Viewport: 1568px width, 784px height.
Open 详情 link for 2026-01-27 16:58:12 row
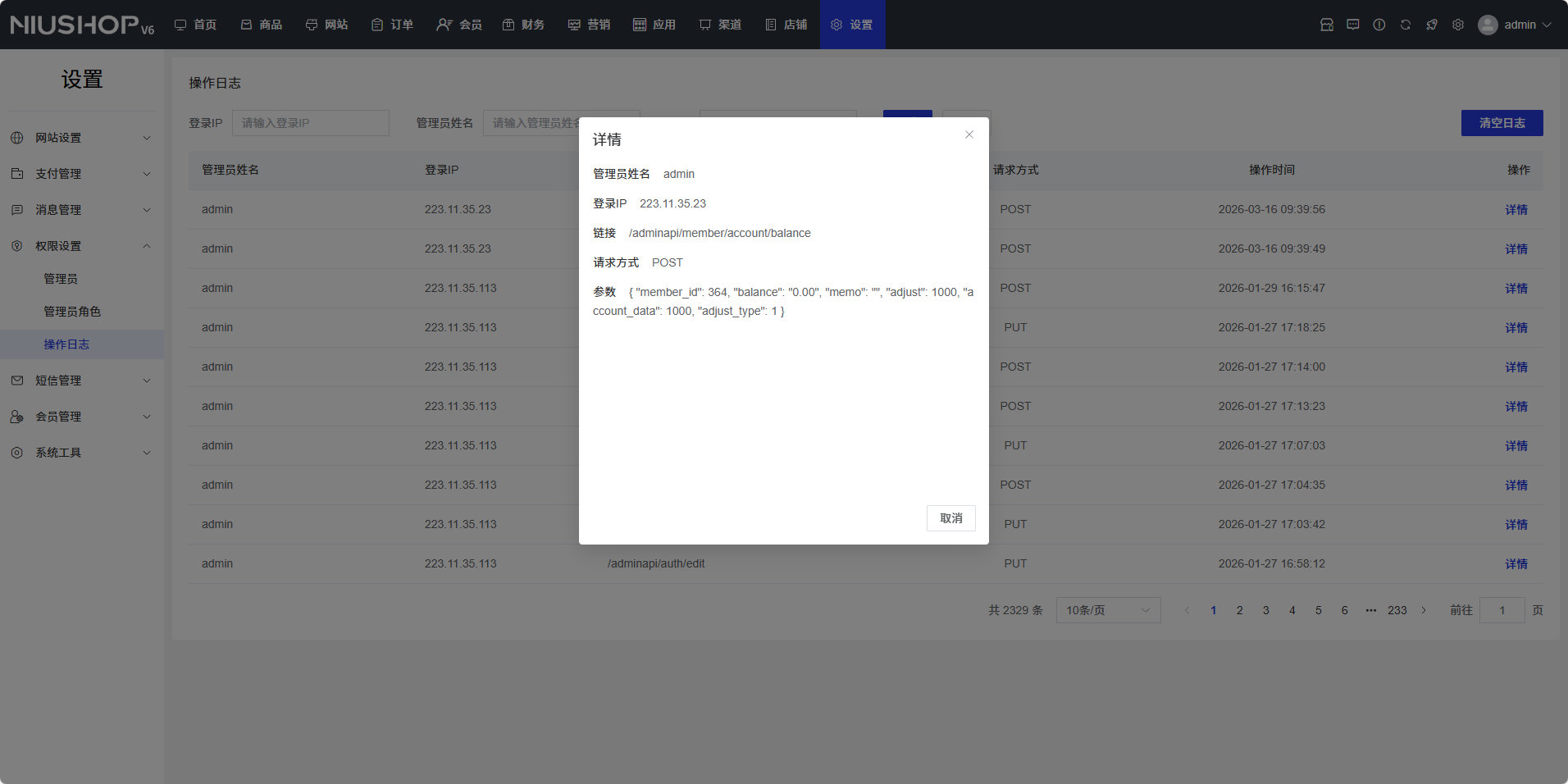[1516, 564]
